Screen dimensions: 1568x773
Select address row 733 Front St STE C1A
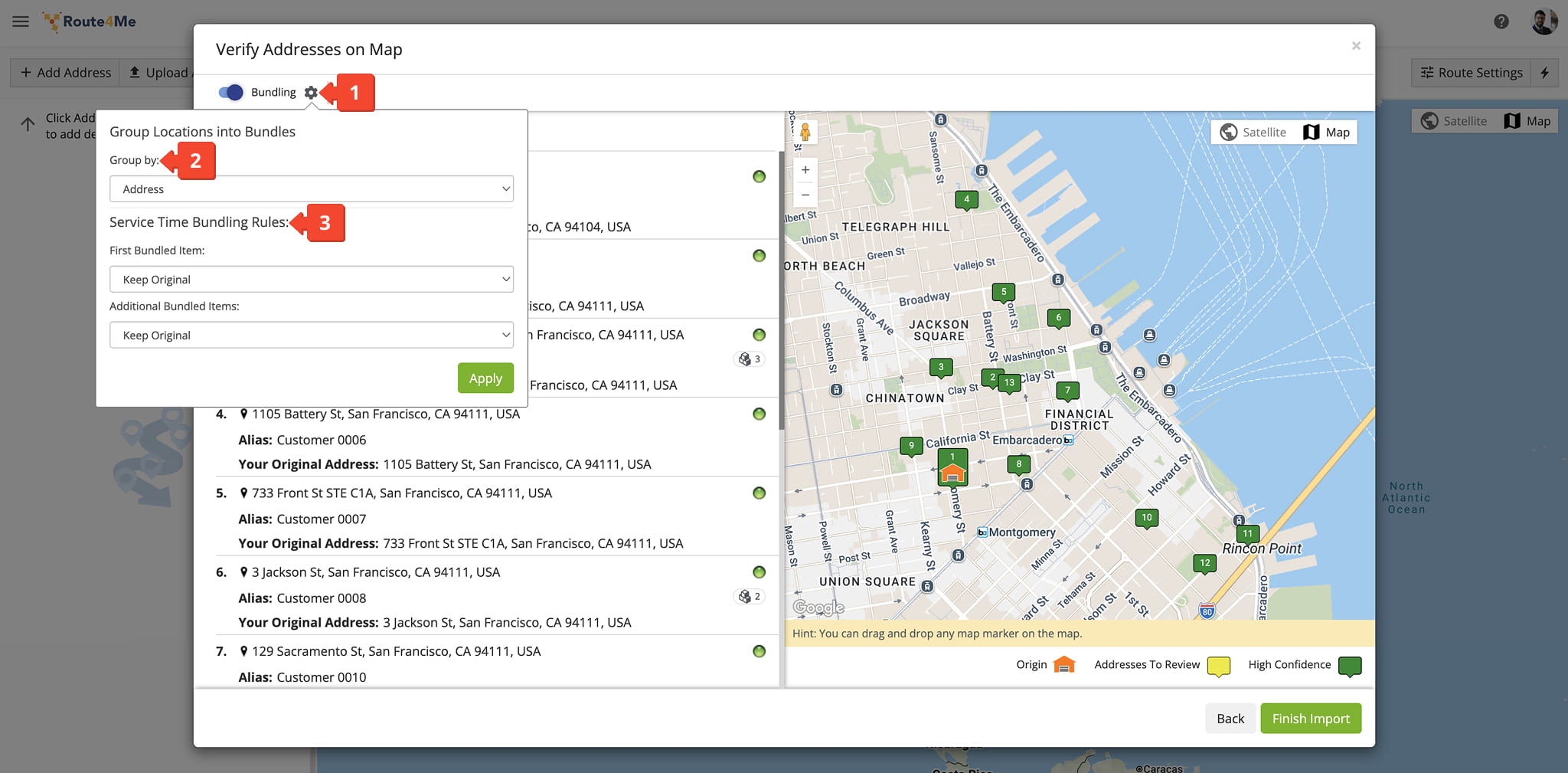pyautogui.click(x=401, y=493)
